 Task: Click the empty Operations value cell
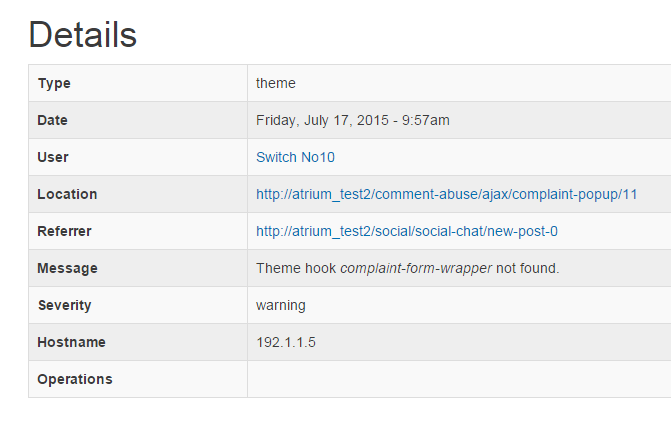point(459,379)
